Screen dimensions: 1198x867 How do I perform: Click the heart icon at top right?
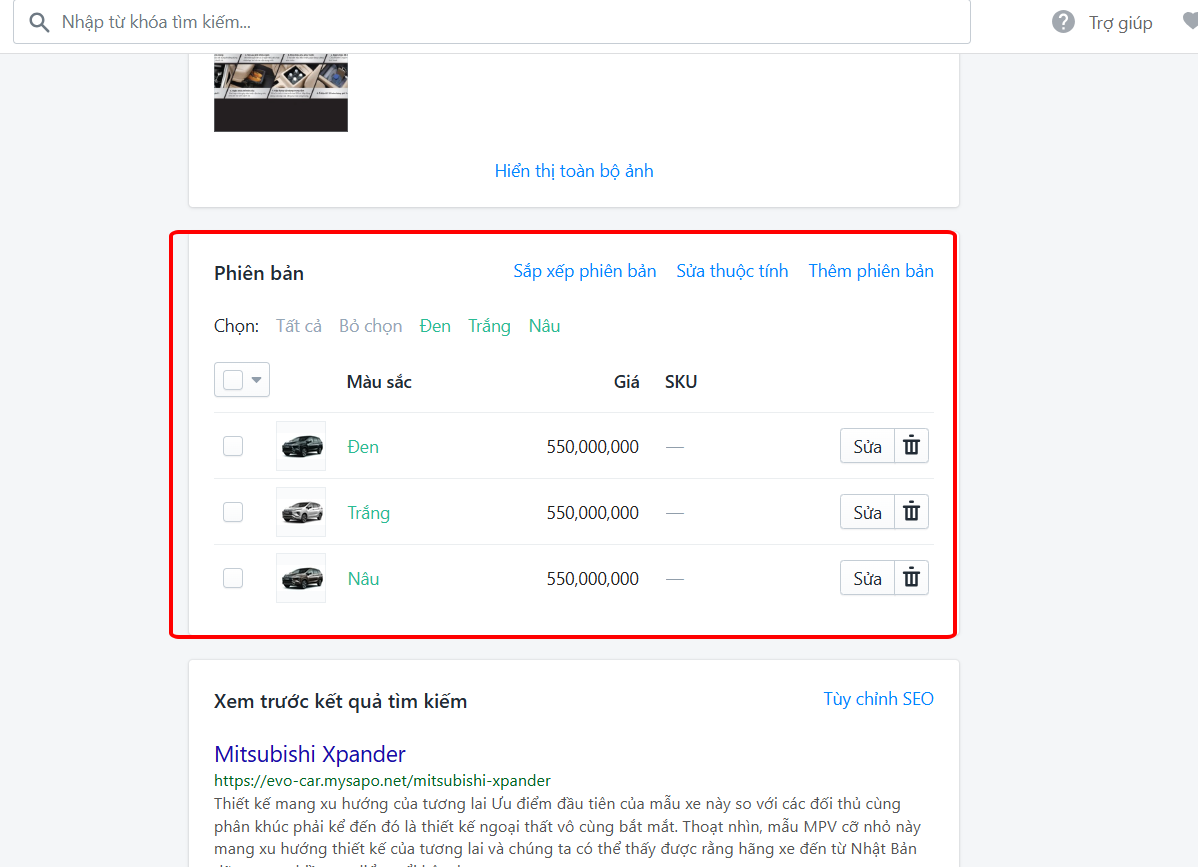[1190, 21]
